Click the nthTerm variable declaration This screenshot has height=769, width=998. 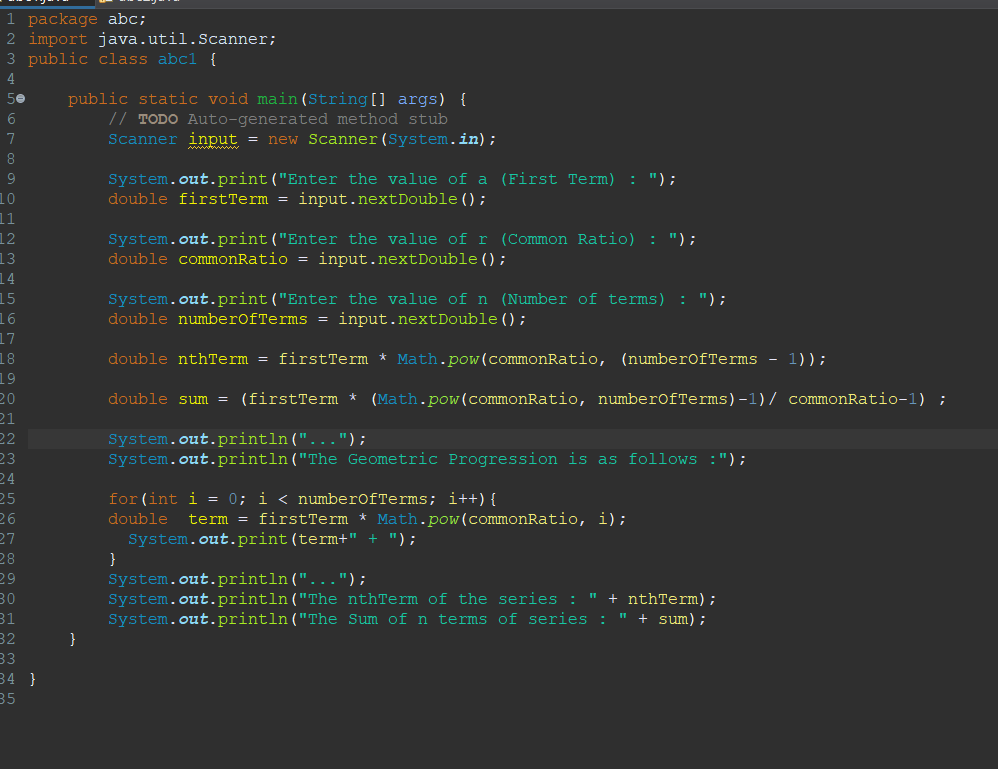[x=213, y=359]
